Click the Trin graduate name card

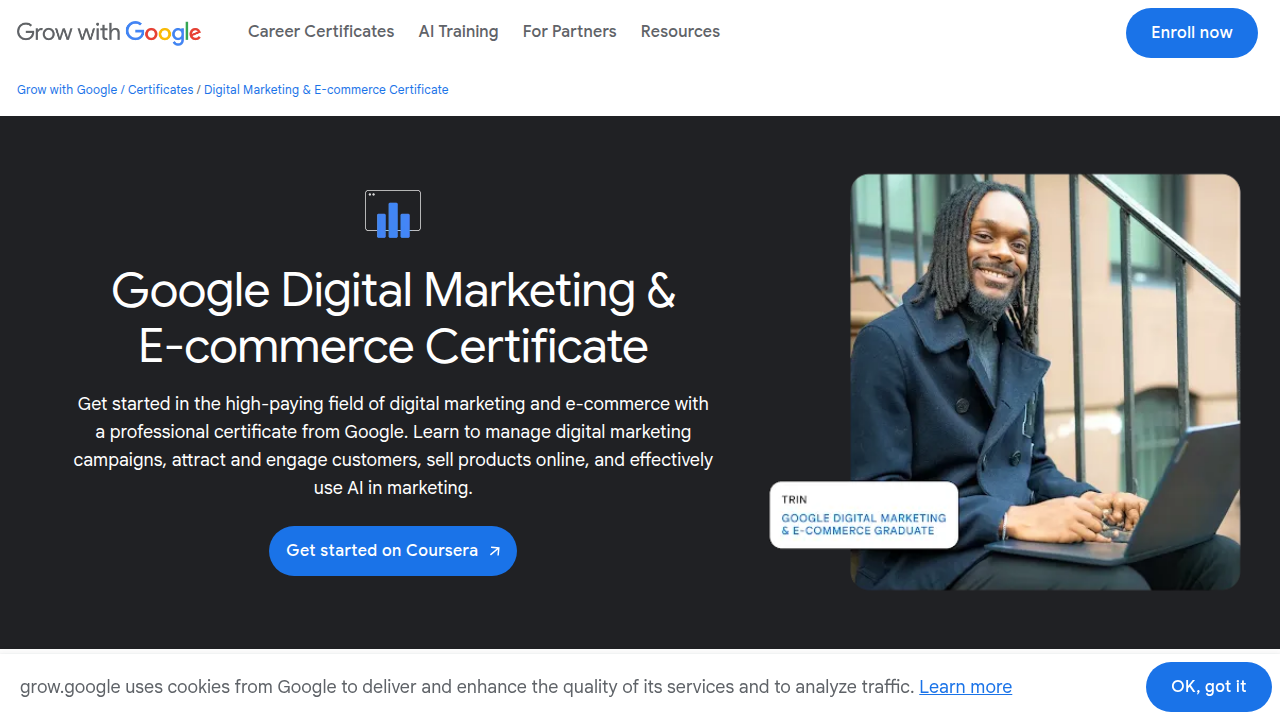864,515
